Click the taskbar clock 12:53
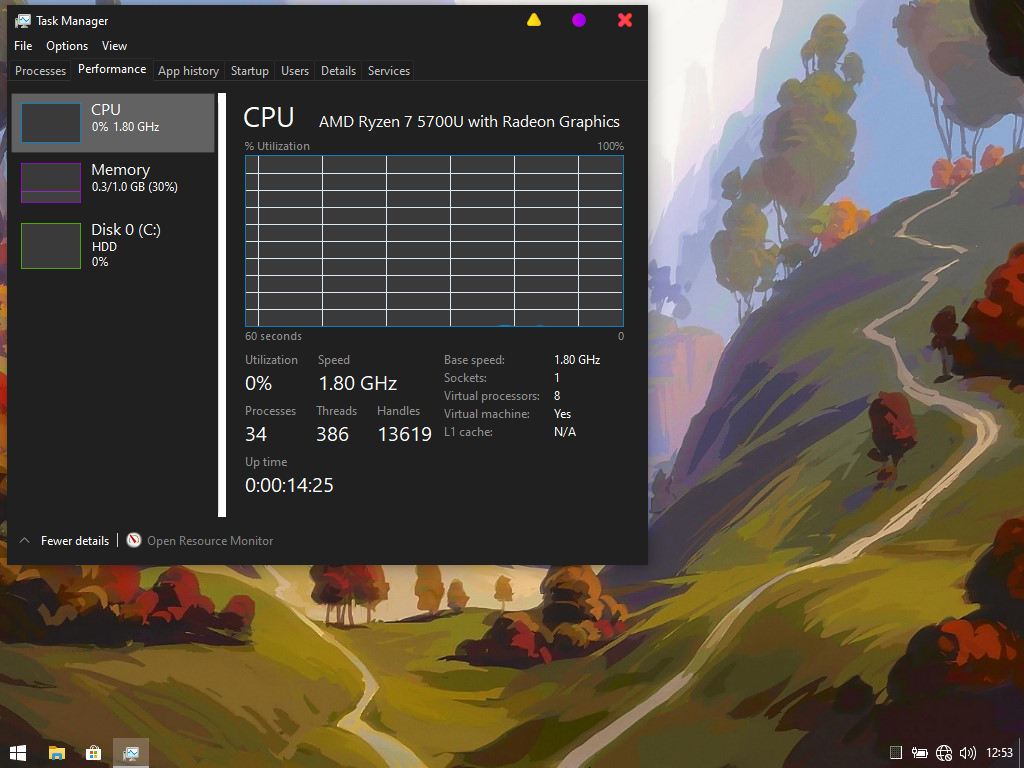The image size is (1024, 768). pyautogui.click(x=999, y=753)
